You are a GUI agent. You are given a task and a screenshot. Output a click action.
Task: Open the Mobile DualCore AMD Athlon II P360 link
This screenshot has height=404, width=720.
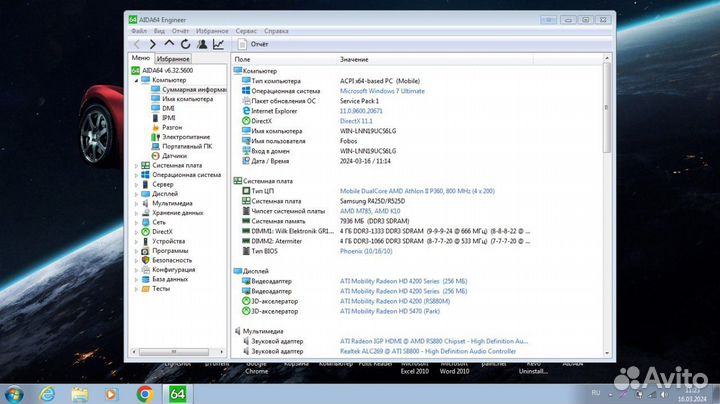coord(417,191)
